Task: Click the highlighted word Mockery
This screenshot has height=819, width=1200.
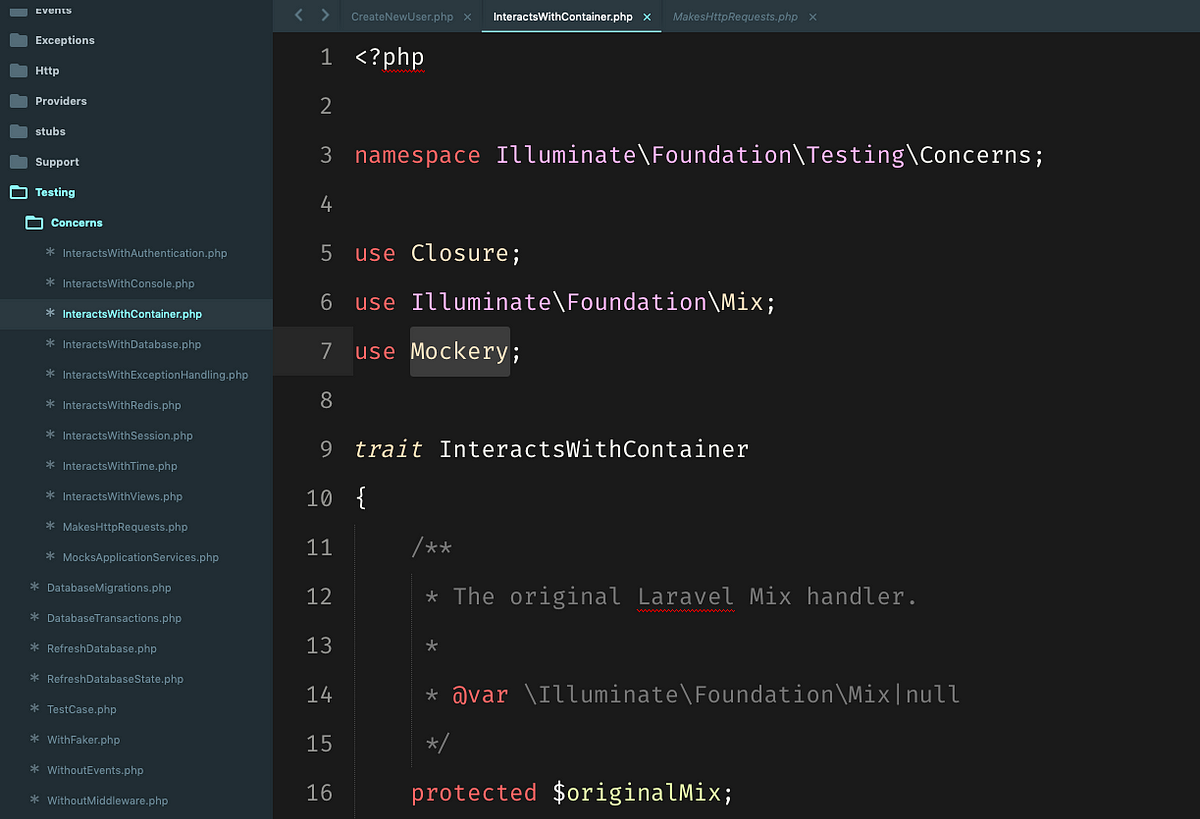Action: tap(460, 351)
